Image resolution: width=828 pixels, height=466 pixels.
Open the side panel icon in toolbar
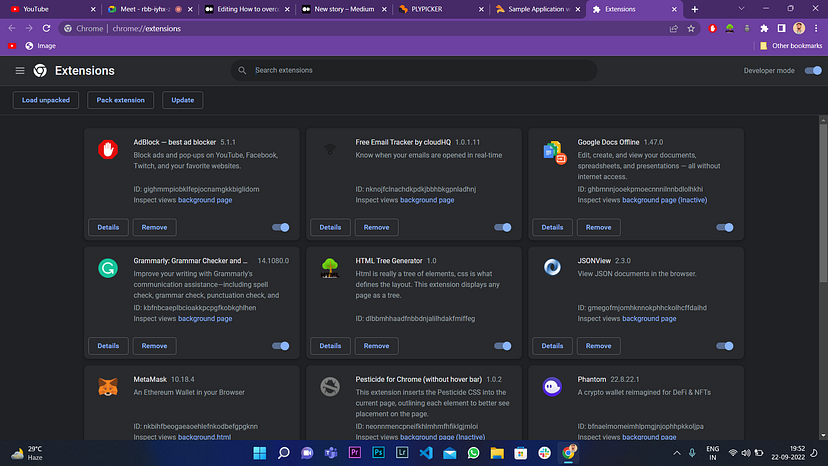(782, 29)
